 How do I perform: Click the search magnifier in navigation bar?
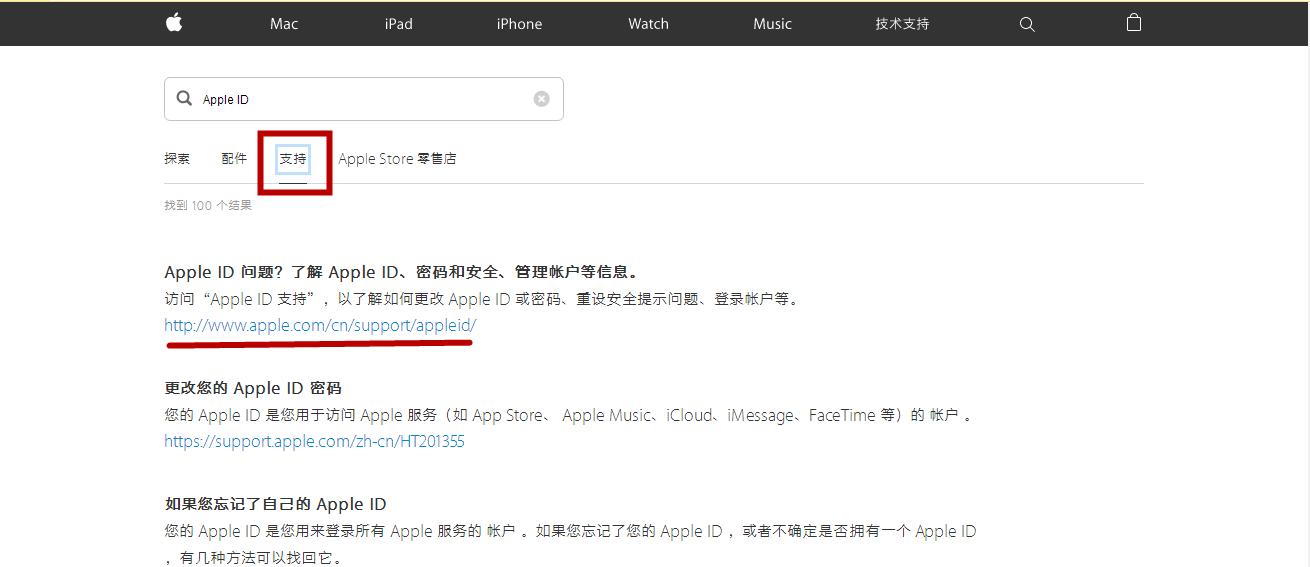tap(1026, 24)
